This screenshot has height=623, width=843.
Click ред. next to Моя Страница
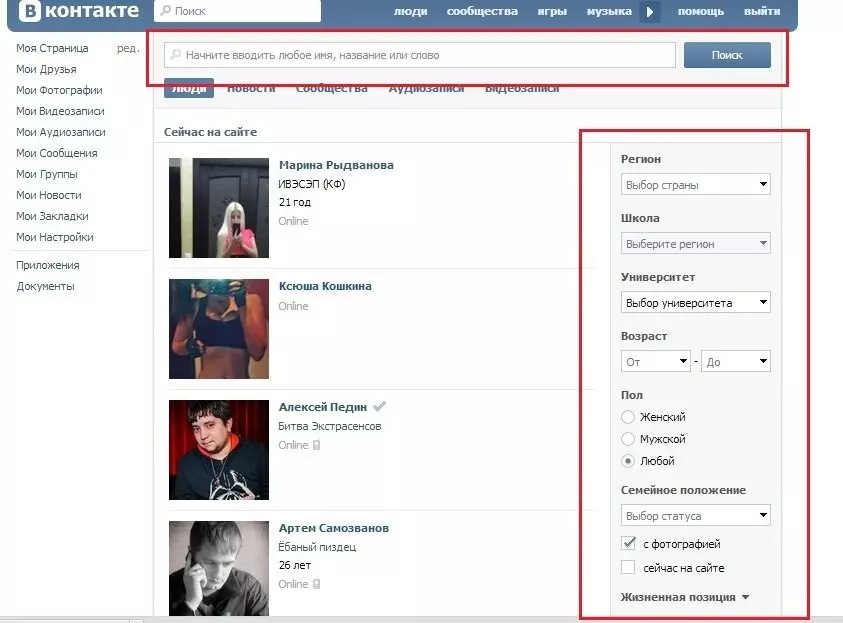[128, 48]
